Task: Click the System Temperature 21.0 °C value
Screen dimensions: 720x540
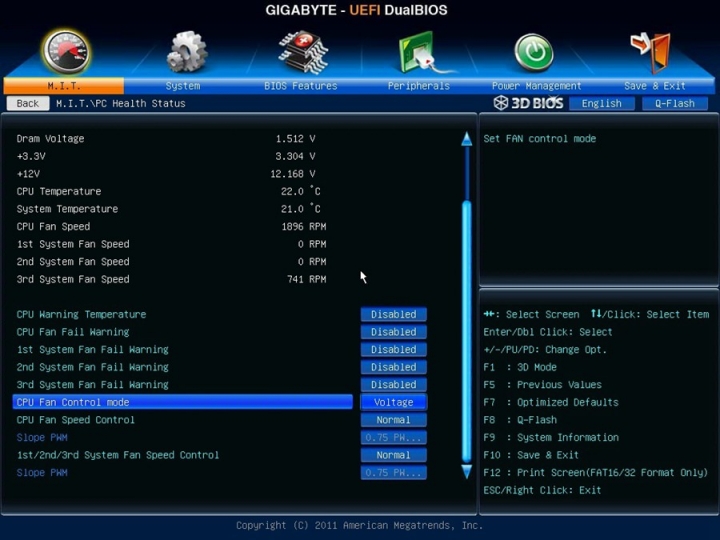Action: pyautogui.click(x=301, y=209)
